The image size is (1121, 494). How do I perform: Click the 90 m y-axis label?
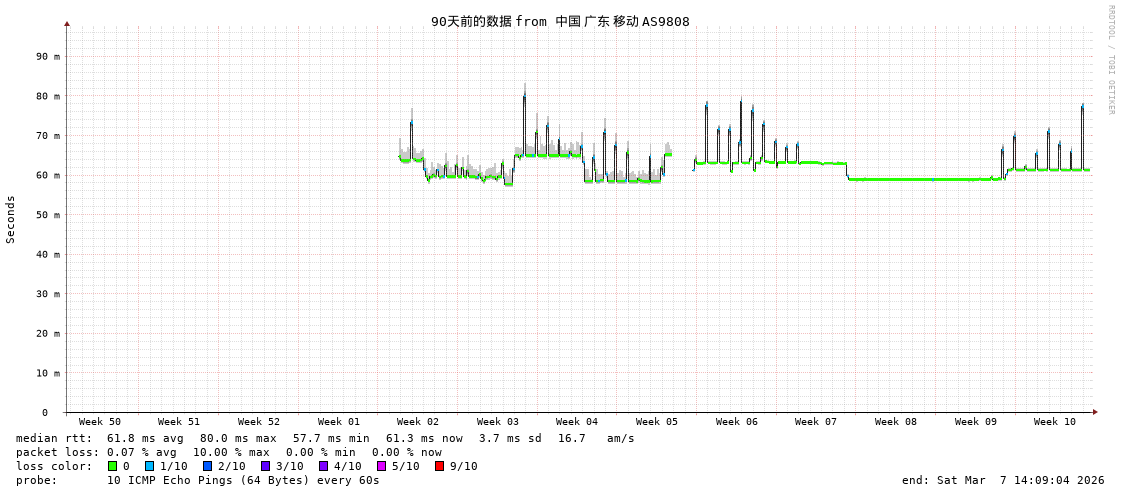point(48,56)
